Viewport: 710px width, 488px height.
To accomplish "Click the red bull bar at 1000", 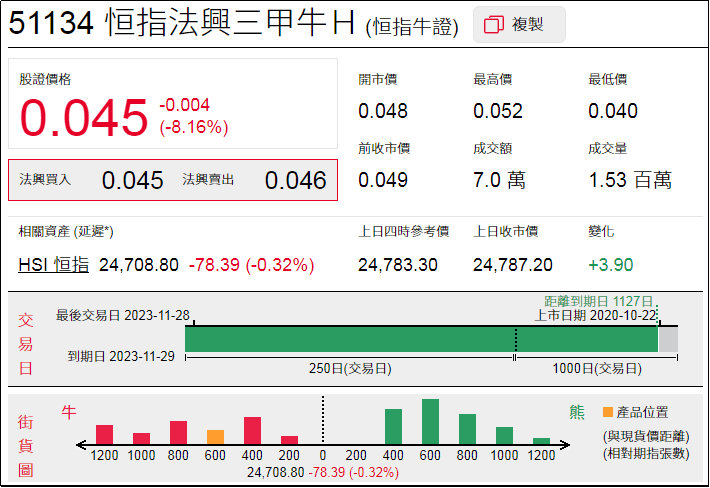I will point(141,439).
